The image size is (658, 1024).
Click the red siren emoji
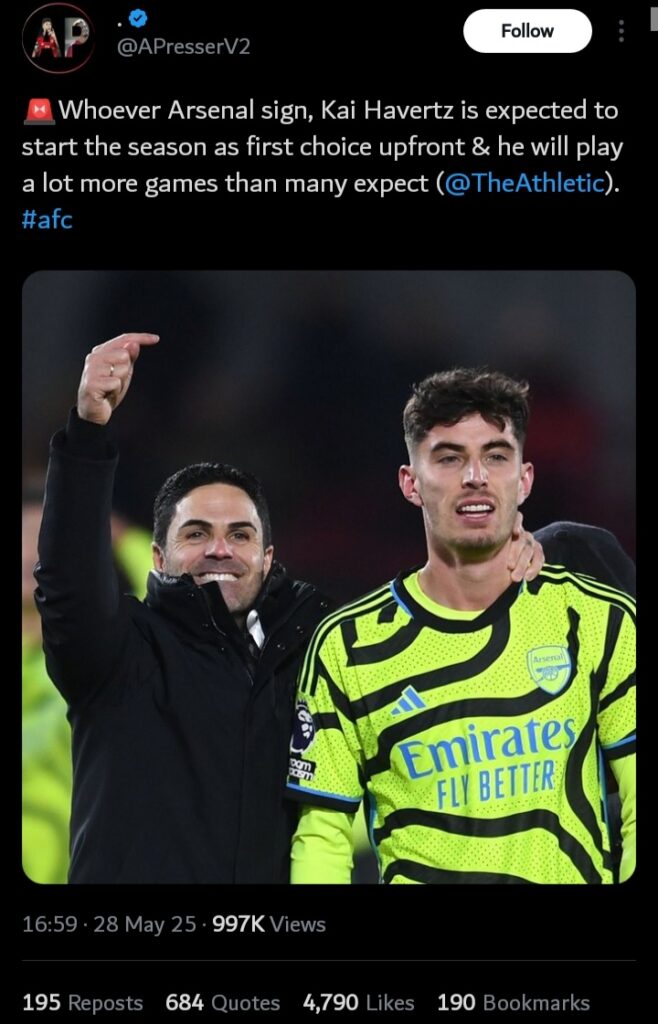(40, 110)
